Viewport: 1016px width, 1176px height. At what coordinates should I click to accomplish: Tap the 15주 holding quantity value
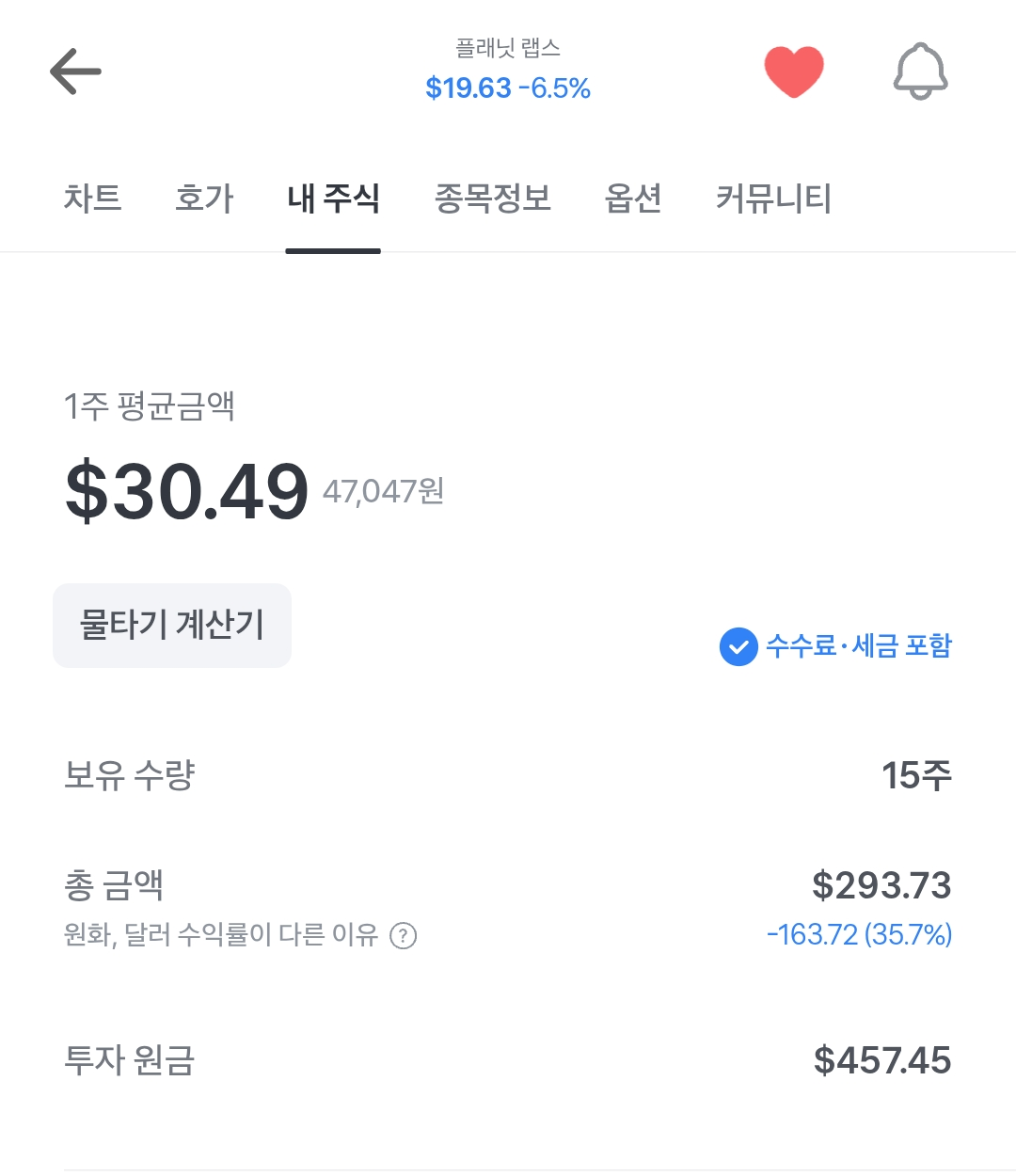pos(916,776)
